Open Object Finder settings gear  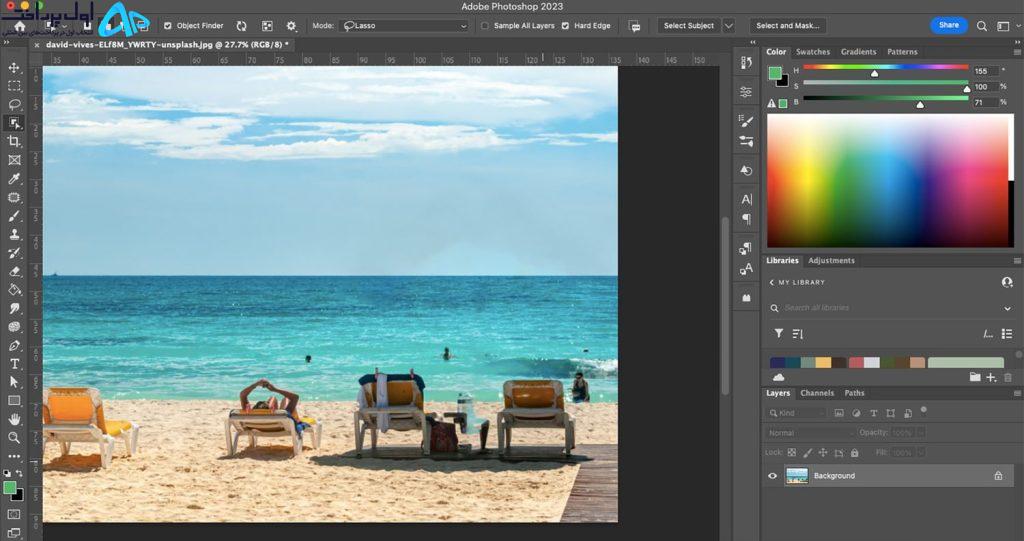291,26
